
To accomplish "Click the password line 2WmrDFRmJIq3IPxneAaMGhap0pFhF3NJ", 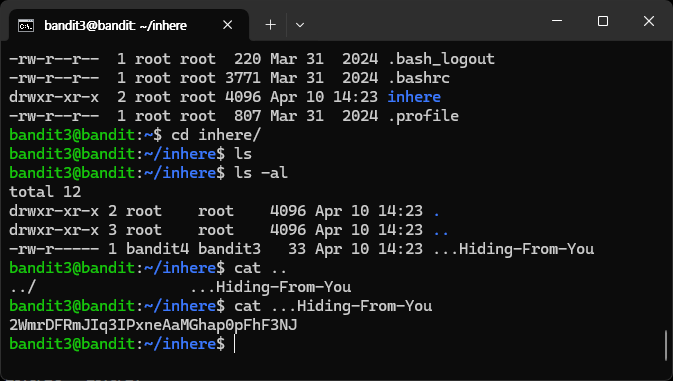I will (x=153, y=325).
